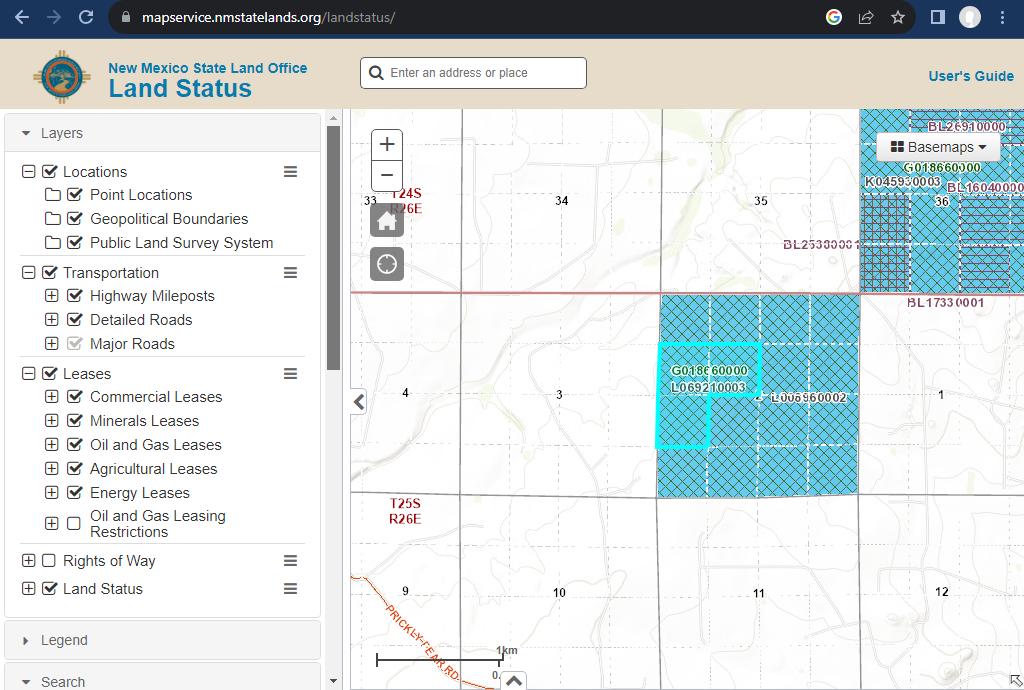1024x690 pixels.
Task: Click lease label BL17330001 on map
Action: pos(946,303)
